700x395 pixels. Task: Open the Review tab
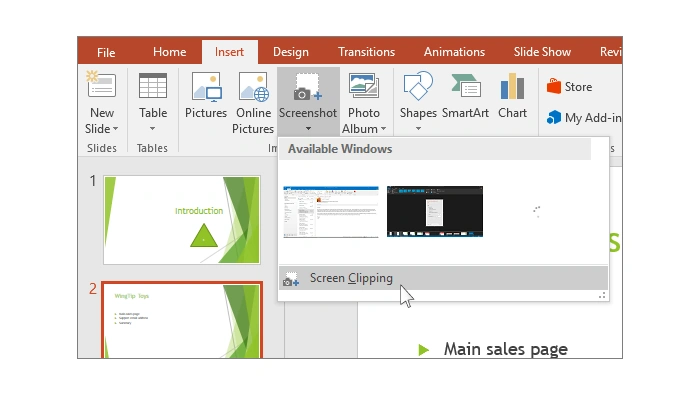point(610,52)
